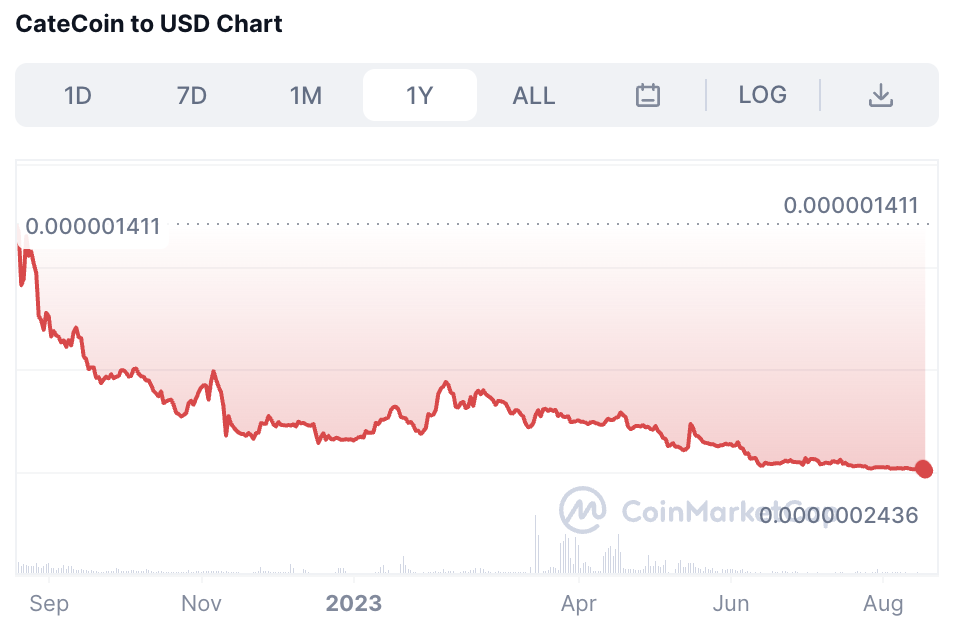Click the Jun label on the time axis

click(x=731, y=604)
